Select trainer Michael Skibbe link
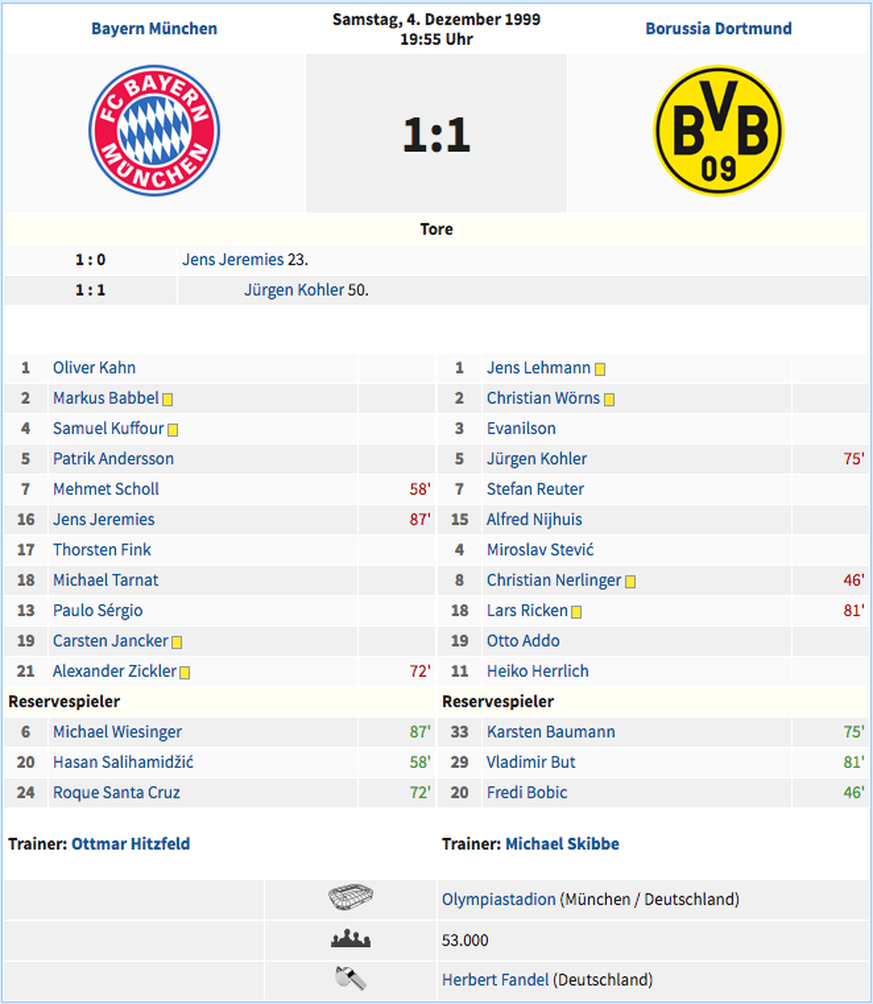Viewport: 873px width, 1004px height. pos(562,844)
